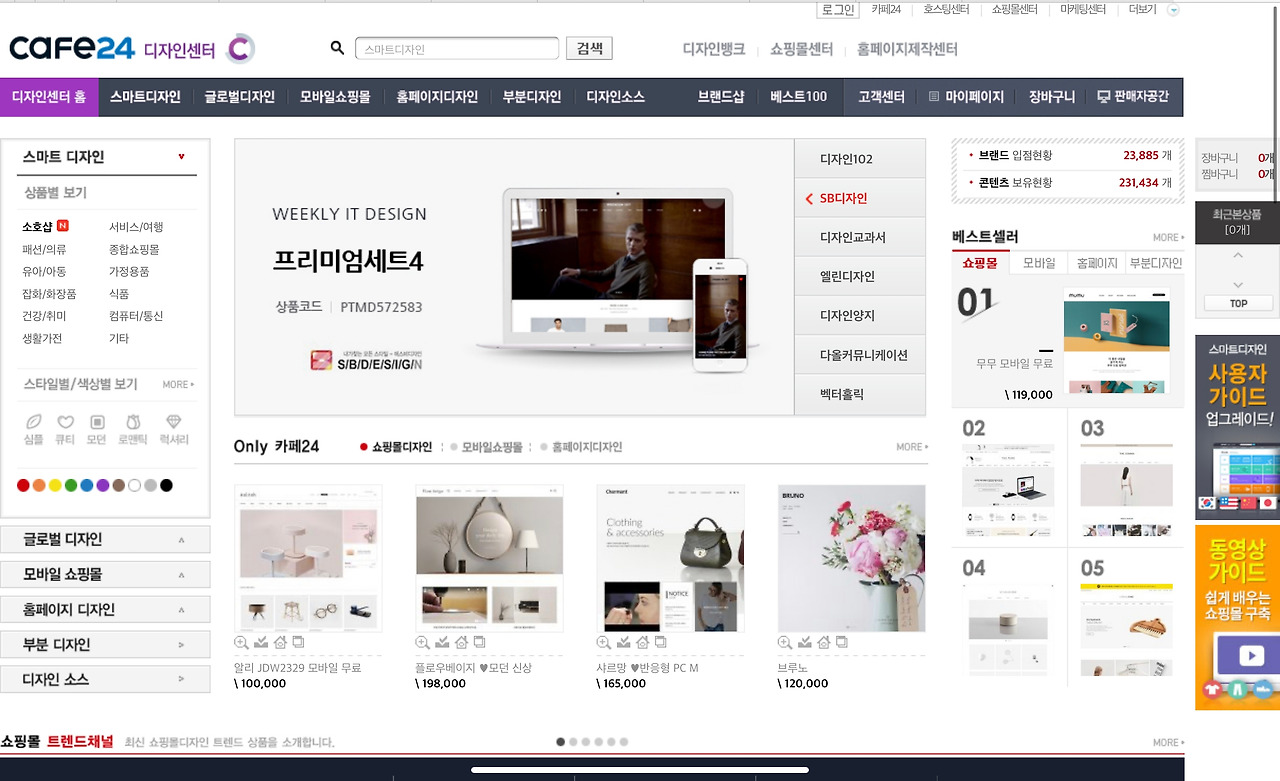Screen dimensions: 1280x781
Task: Click magnifier zoom icon under 샤르망
Action: click(x=604, y=642)
